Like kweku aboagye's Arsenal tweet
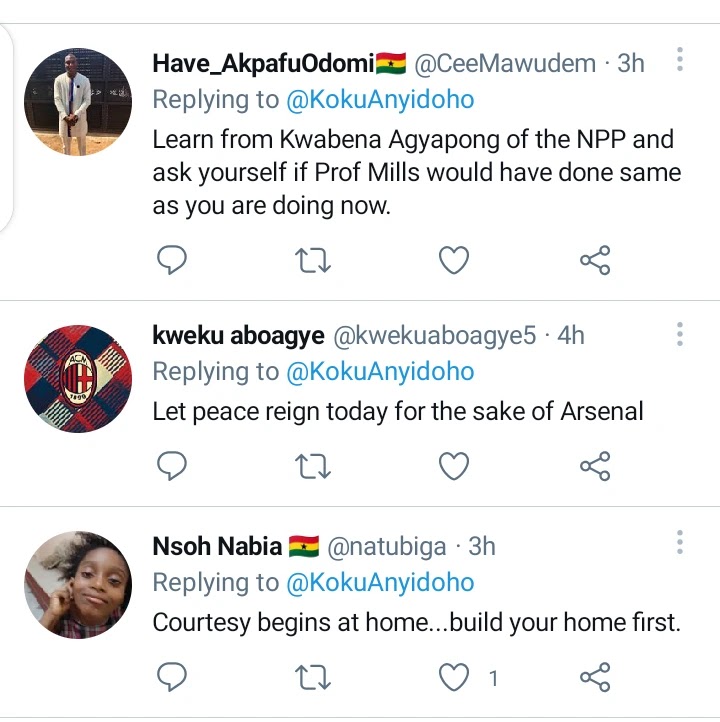 [x=455, y=466]
